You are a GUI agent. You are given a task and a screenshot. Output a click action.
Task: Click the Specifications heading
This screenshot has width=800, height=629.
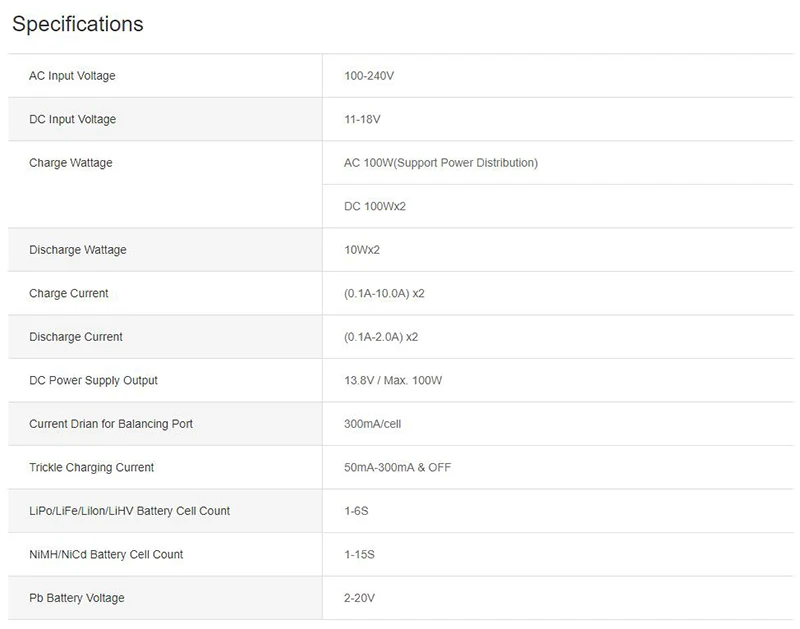point(78,24)
